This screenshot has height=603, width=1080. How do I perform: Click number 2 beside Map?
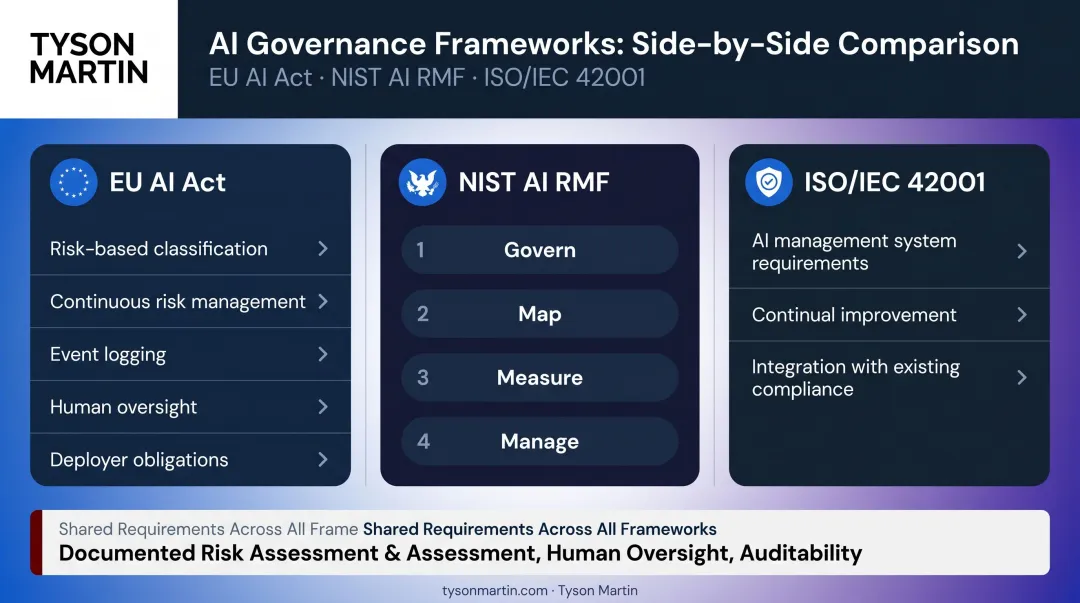pyautogui.click(x=423, y=314)
